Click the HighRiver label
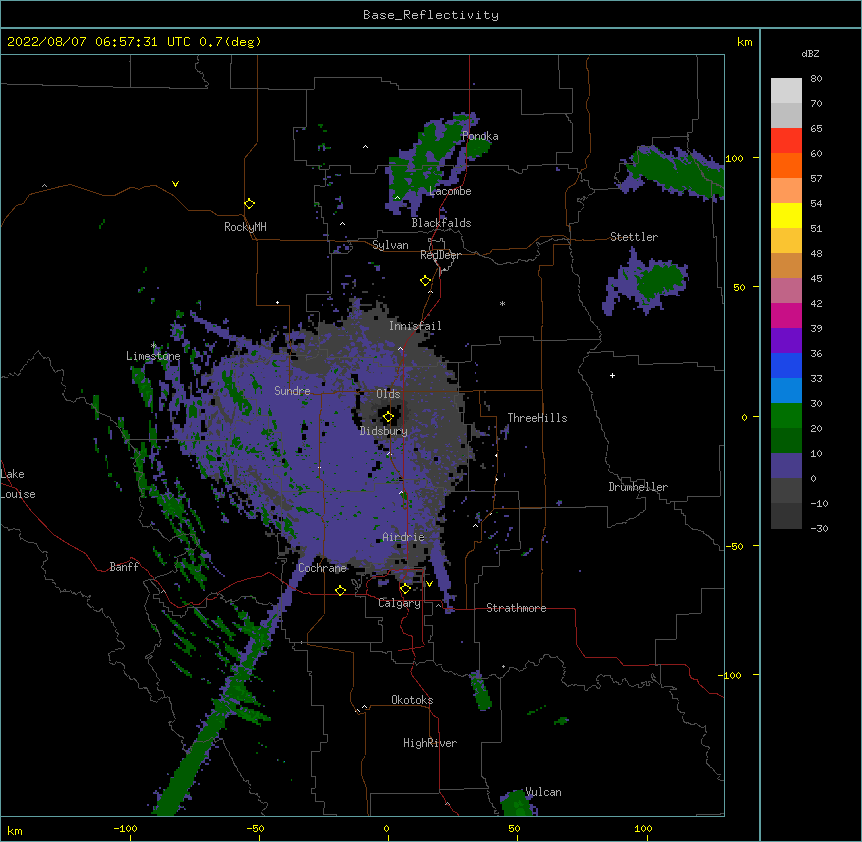 [430, 743]
